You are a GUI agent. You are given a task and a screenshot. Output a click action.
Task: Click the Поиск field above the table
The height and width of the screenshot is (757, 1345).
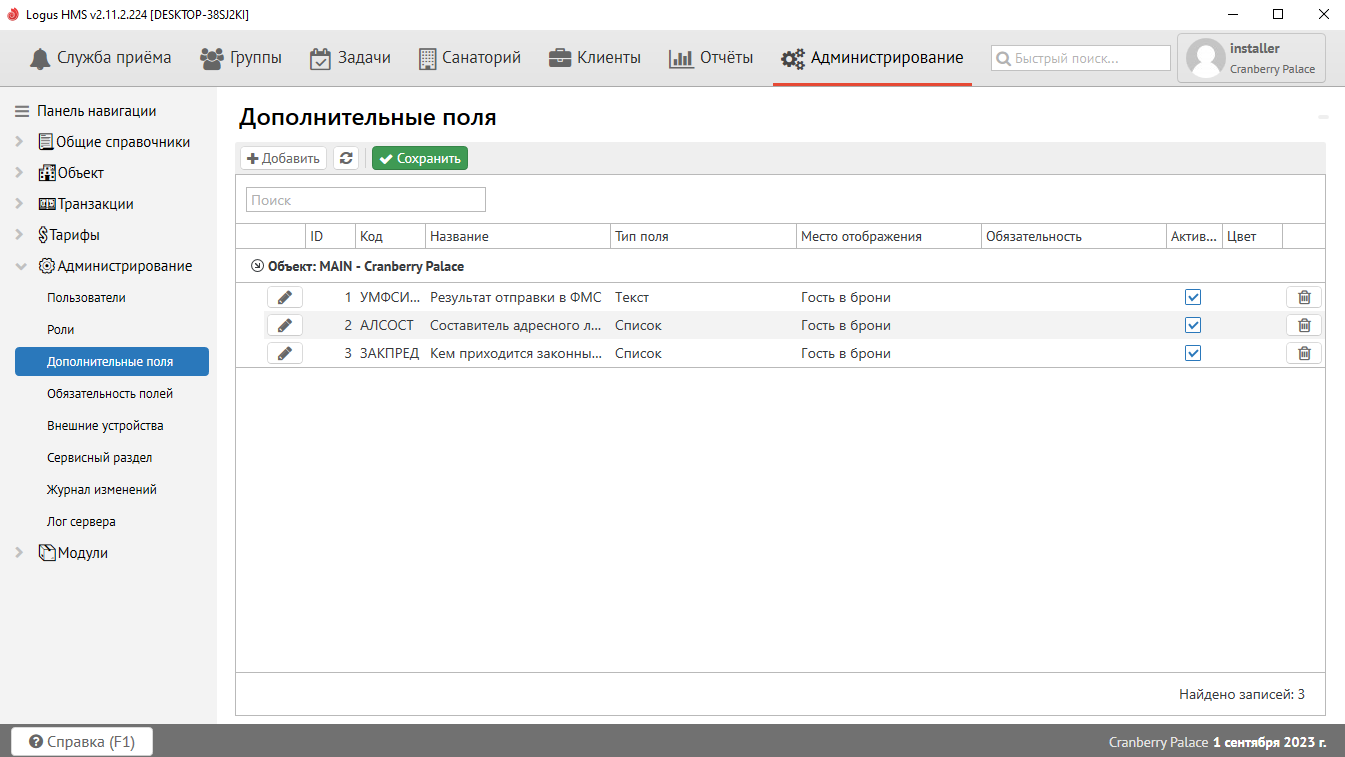click(365, 200)
